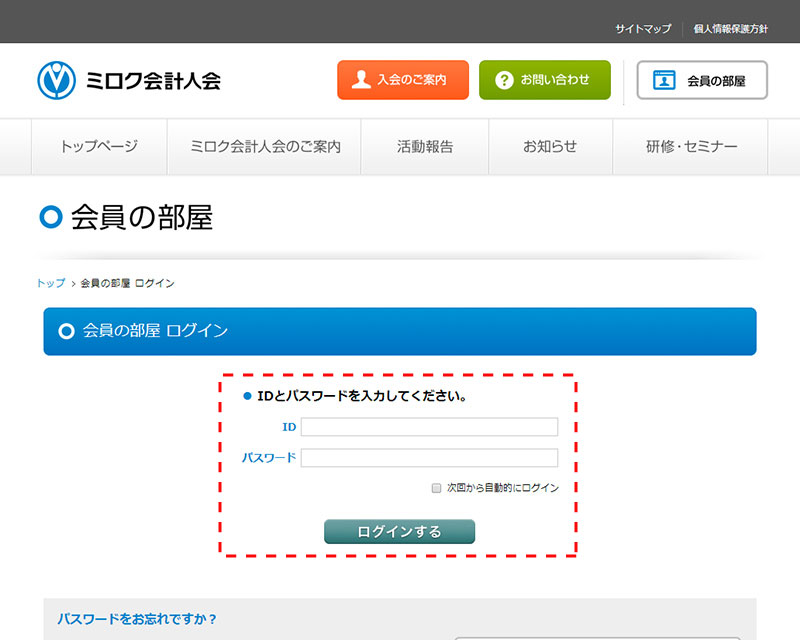Click the person icon on 入会のご案内 button
Viewport: 800px width, 640px height.
tap(361, 80)
